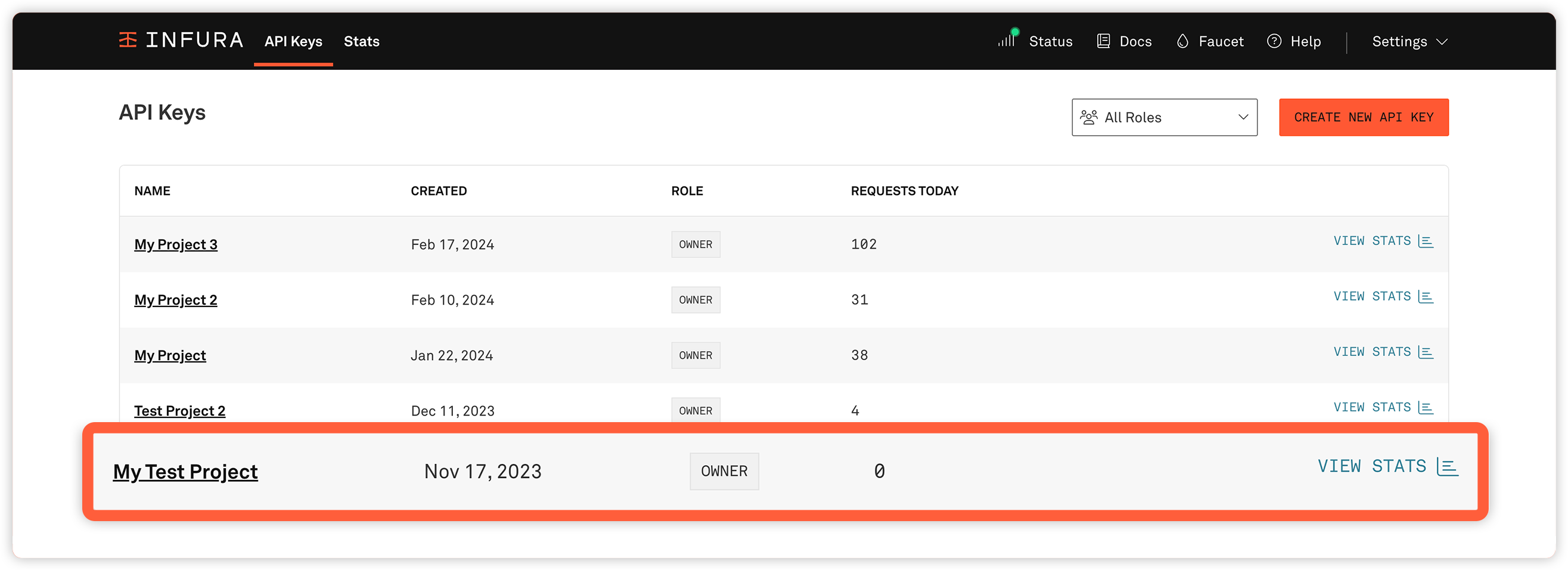The height and width of the screenshot is (570, 1568).
Task: Click the Status signal bars icon
Action: pos(1006,39)
